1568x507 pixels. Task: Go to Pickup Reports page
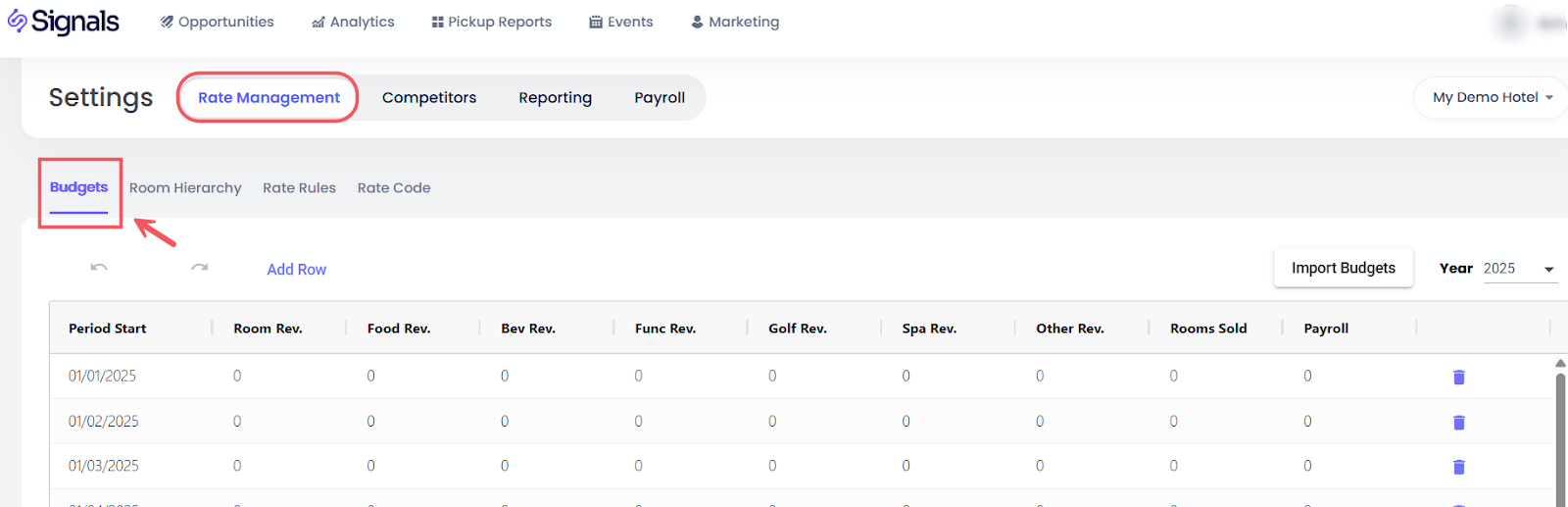491,22
